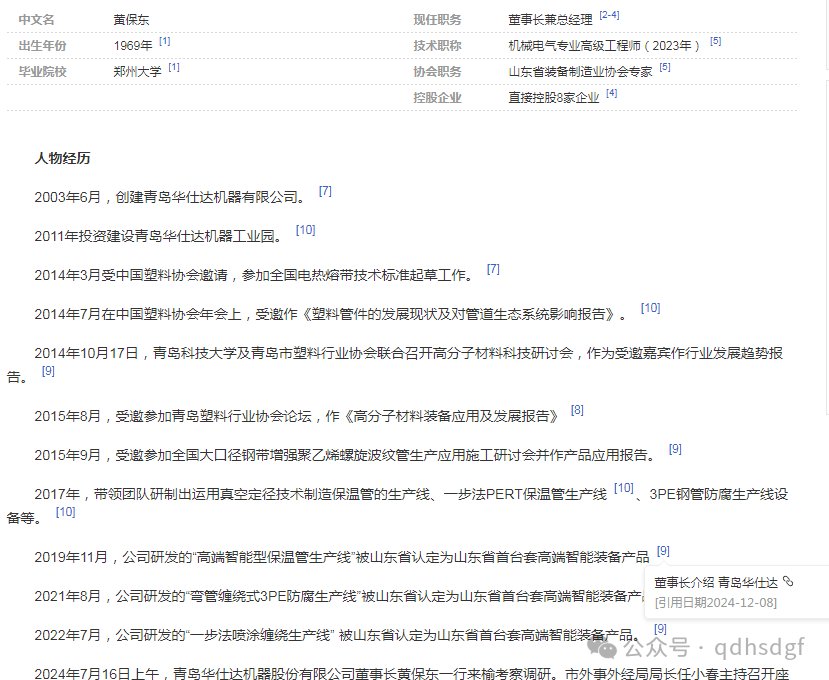Click the 协会职务 field label
The image size is (829, 680).
point(437,72)
